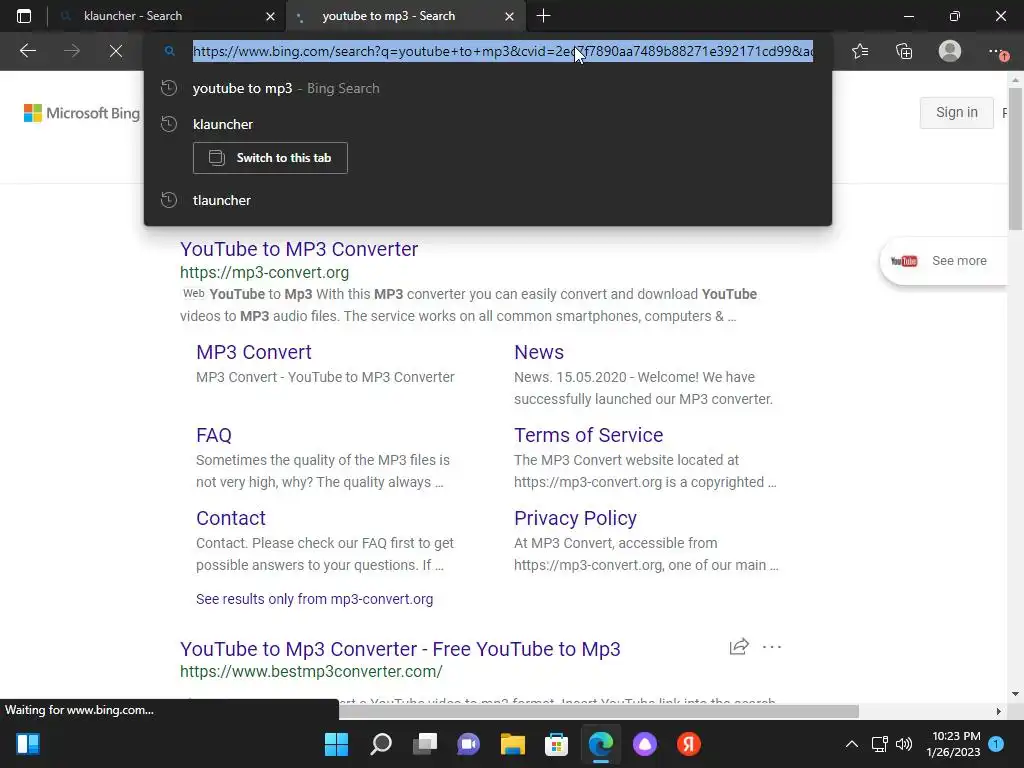Open Microsoft Store from taskbar
The height and width of the screenshot is (768, 1024).
(556, 744)
